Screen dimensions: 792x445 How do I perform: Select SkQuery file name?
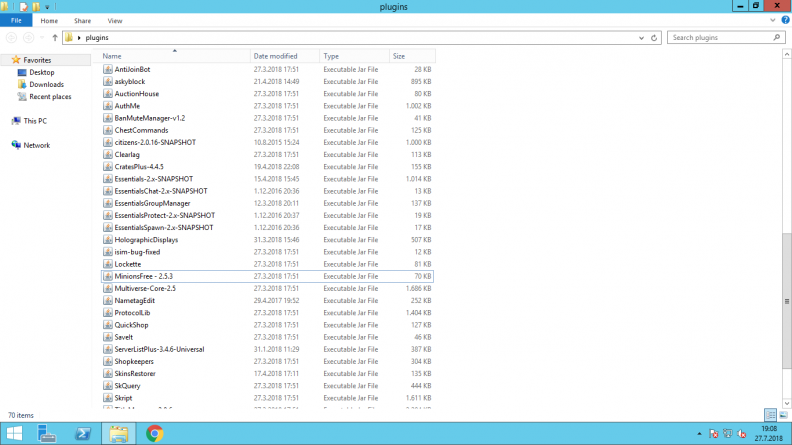click(127, 385)
